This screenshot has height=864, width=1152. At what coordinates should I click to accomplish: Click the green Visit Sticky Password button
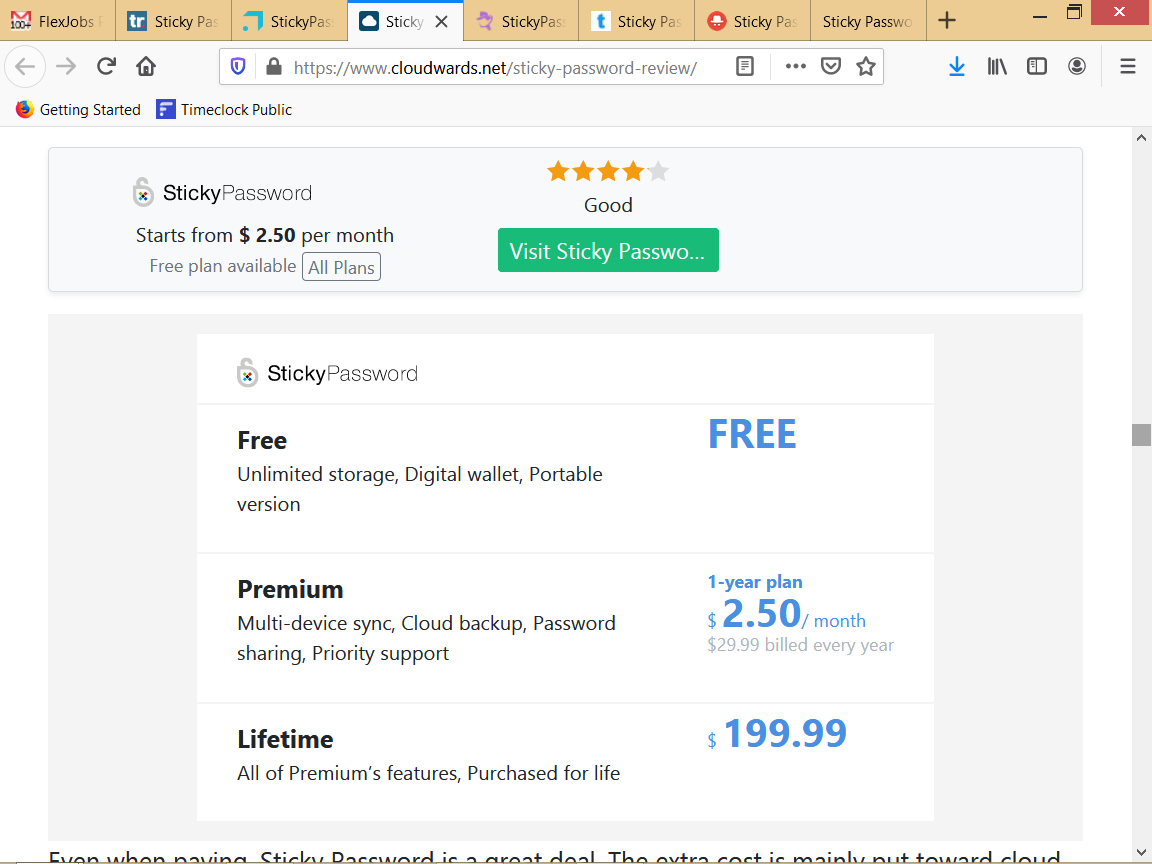(x=608, y=251)
